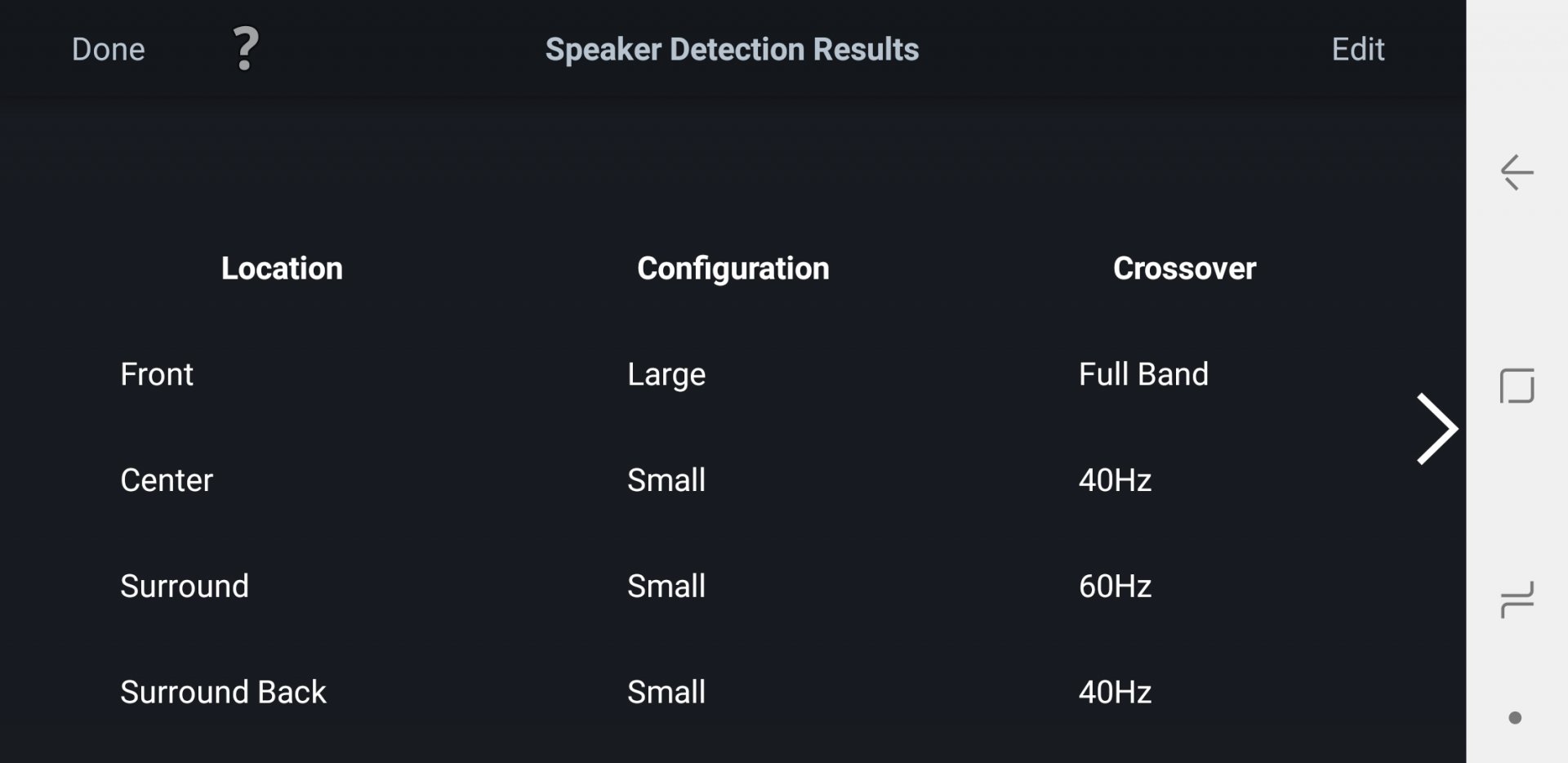Tap the Android home square icon
The height and width of the screenshot is (763, 1568).
tap(1517, 386)
